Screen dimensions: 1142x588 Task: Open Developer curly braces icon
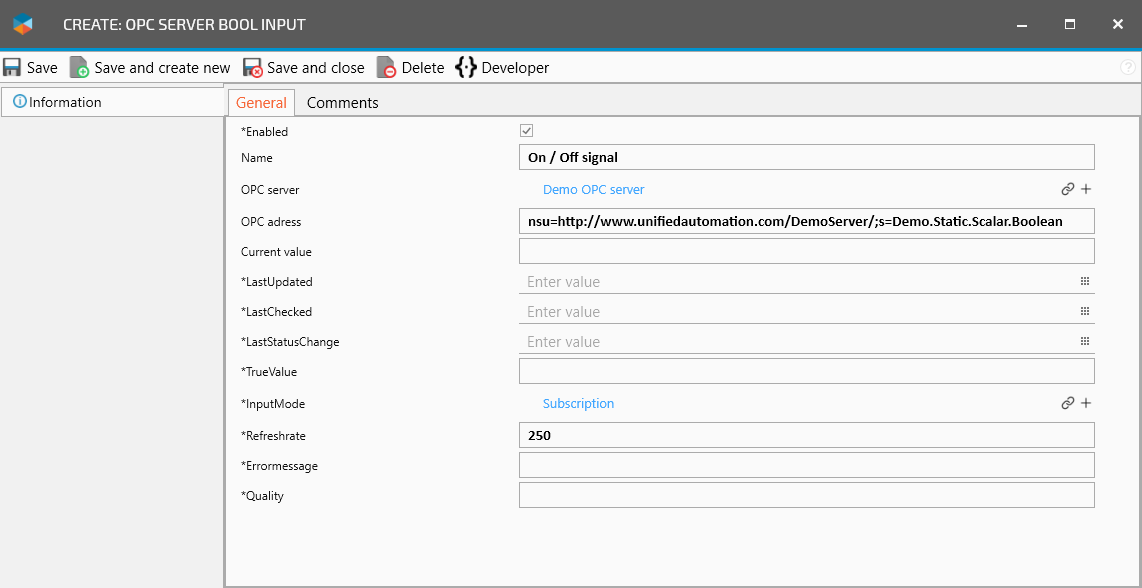(x=466, y=68)
